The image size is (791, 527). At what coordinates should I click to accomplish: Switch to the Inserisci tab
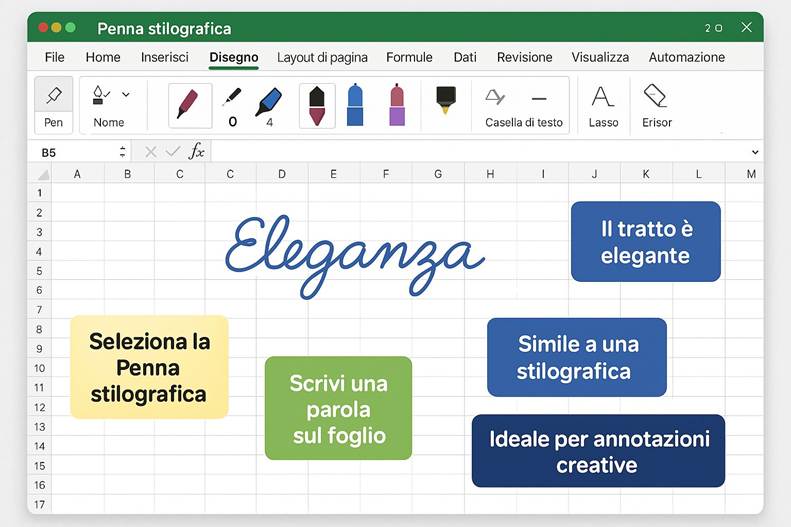coord(165,57)
